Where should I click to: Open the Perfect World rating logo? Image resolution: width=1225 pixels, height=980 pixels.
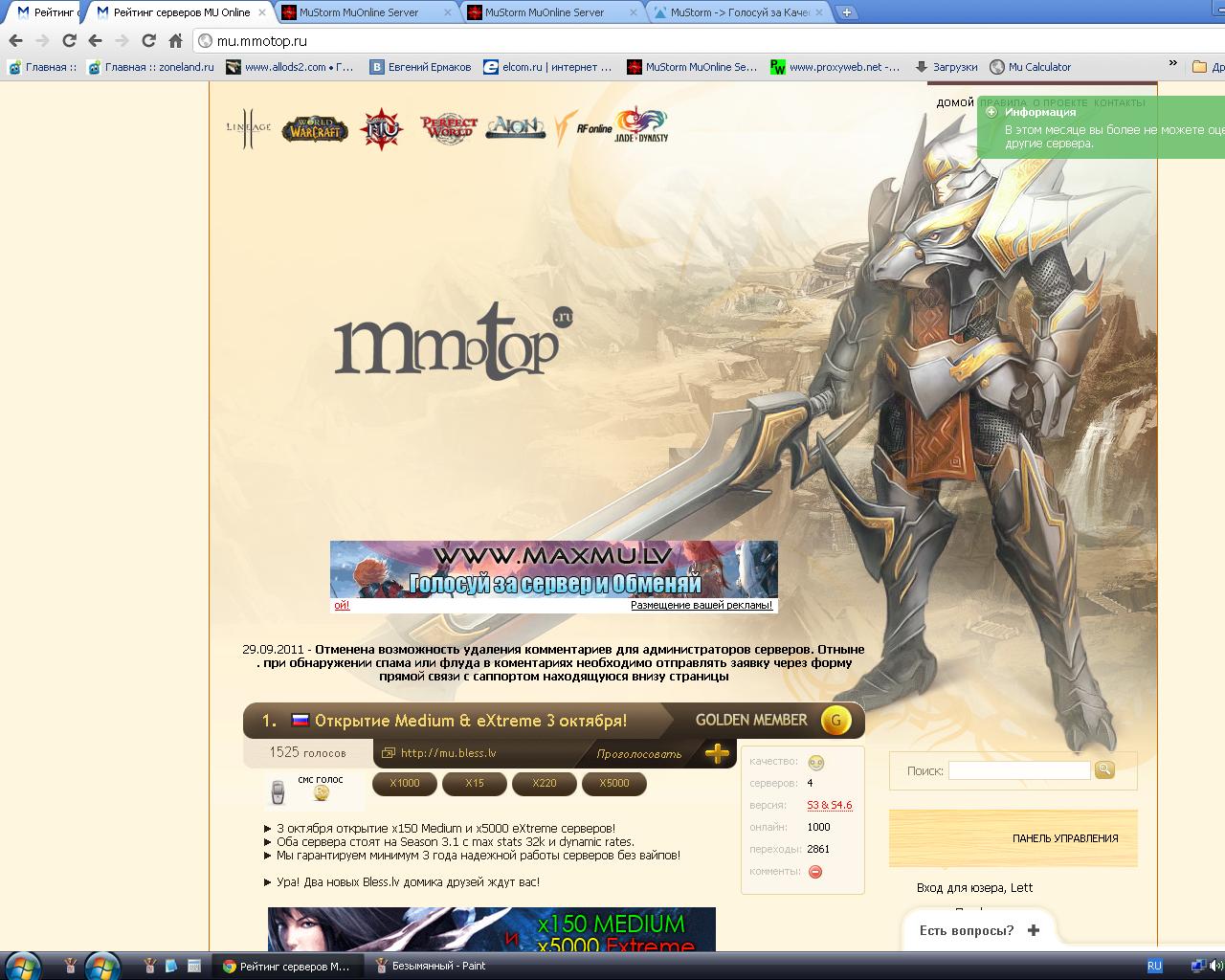pyautogui.click(x=448, y=127)
